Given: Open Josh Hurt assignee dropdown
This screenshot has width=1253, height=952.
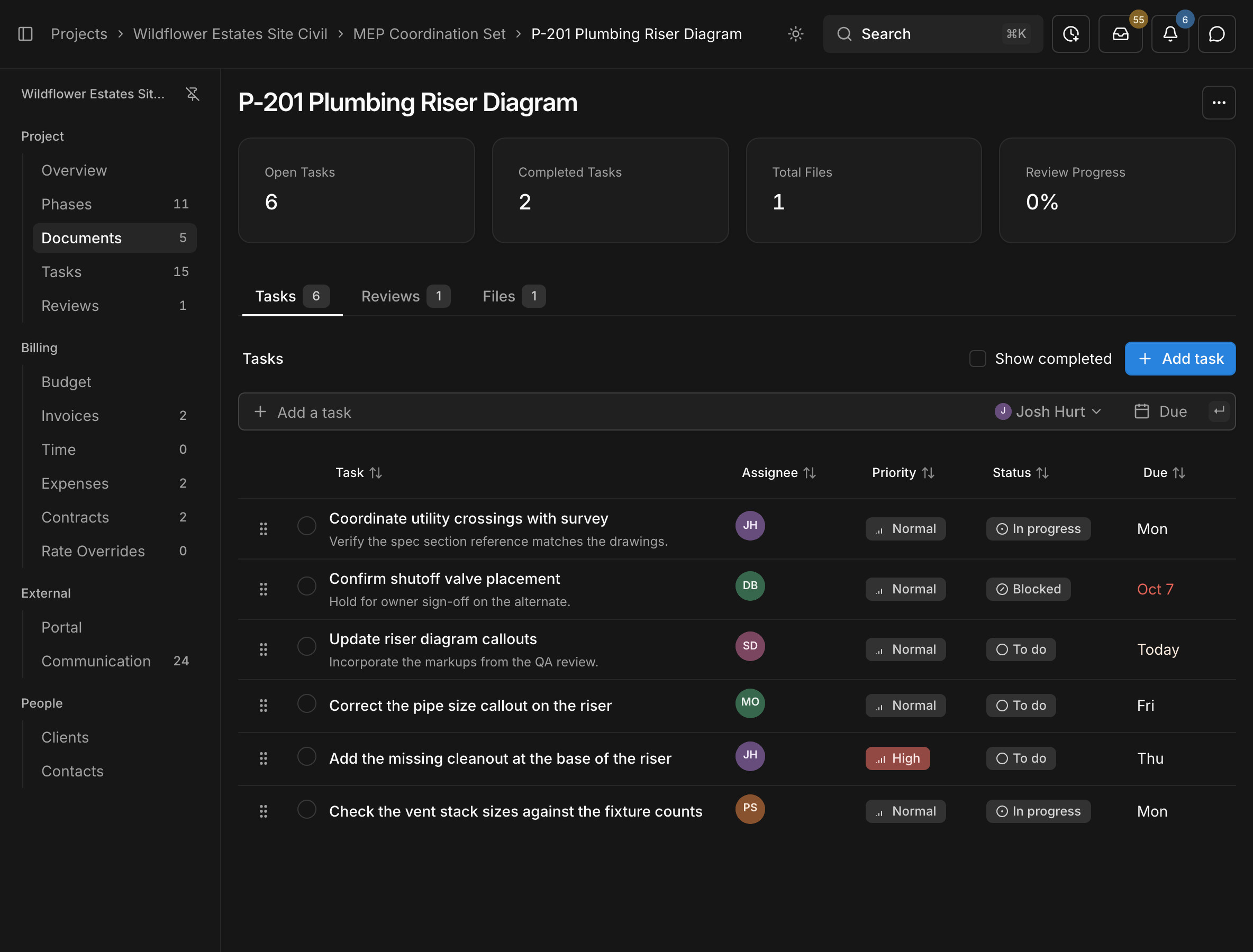Looking at the screenshot, I should point(1048,411).
